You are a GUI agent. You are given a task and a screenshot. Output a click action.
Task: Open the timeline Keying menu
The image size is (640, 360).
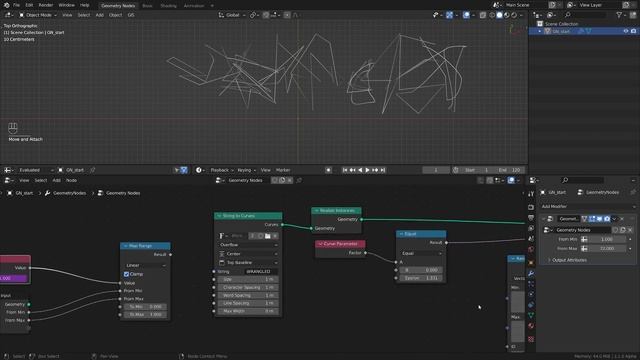(x=246, y=170)
